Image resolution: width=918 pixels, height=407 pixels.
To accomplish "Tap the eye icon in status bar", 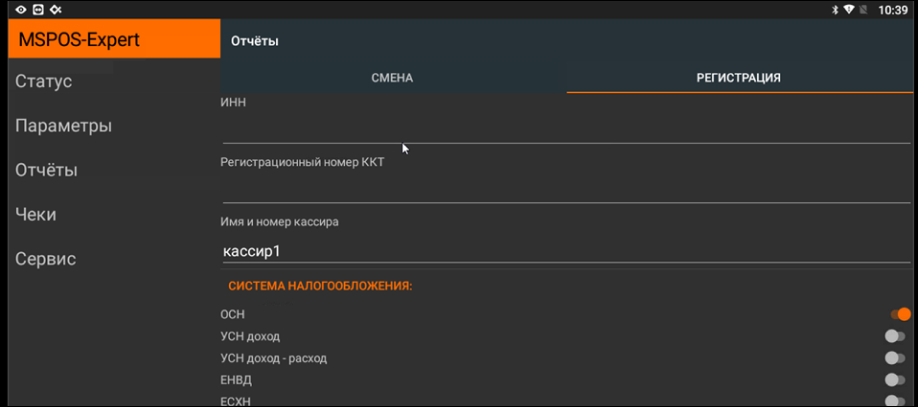I will pyautogui.click(x=20, y=9).
